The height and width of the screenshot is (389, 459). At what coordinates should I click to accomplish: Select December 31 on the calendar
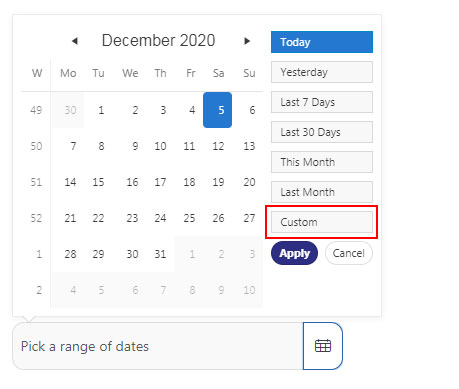point(160,254)
